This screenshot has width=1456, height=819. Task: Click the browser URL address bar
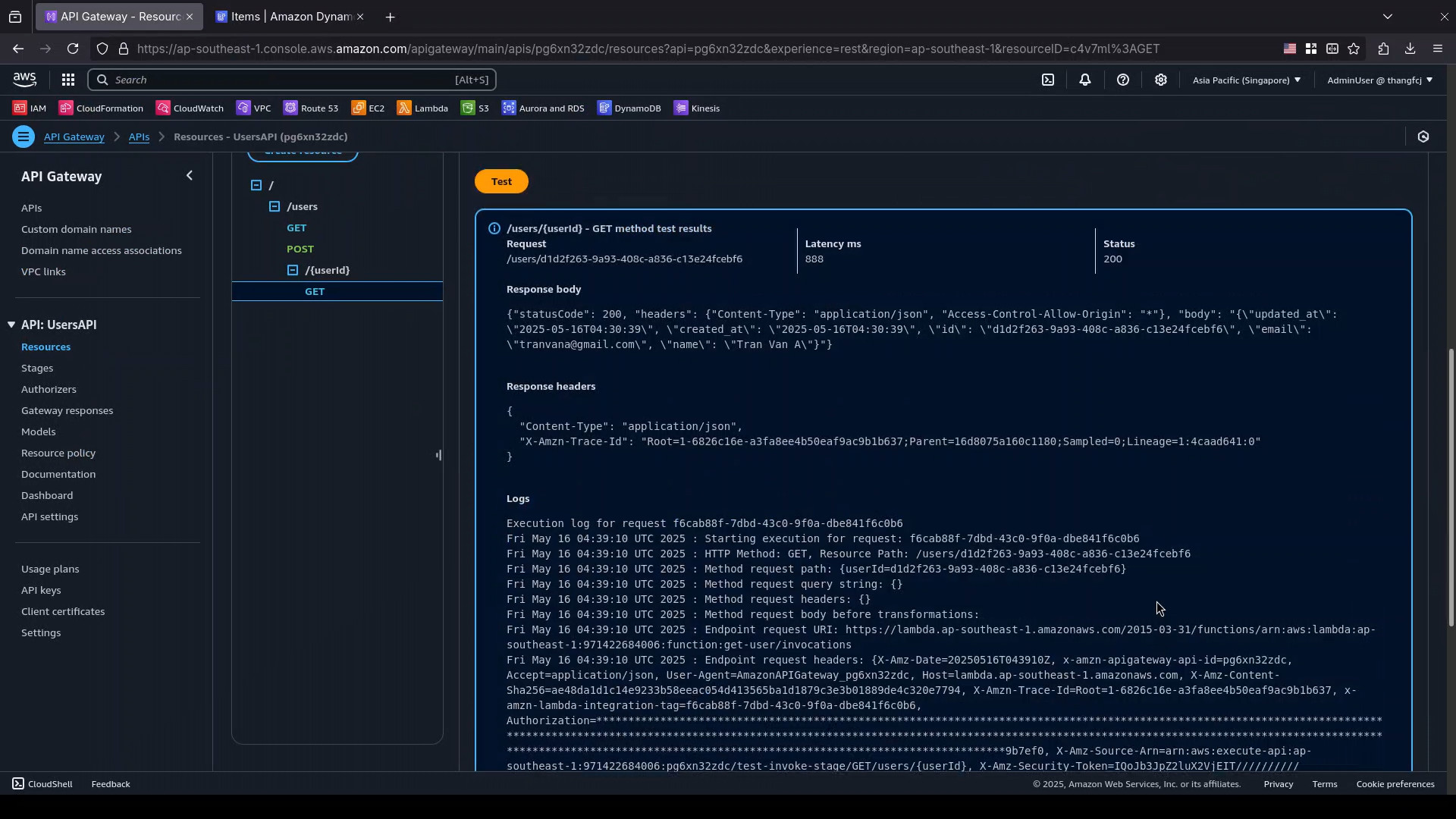tap(648, 49)
